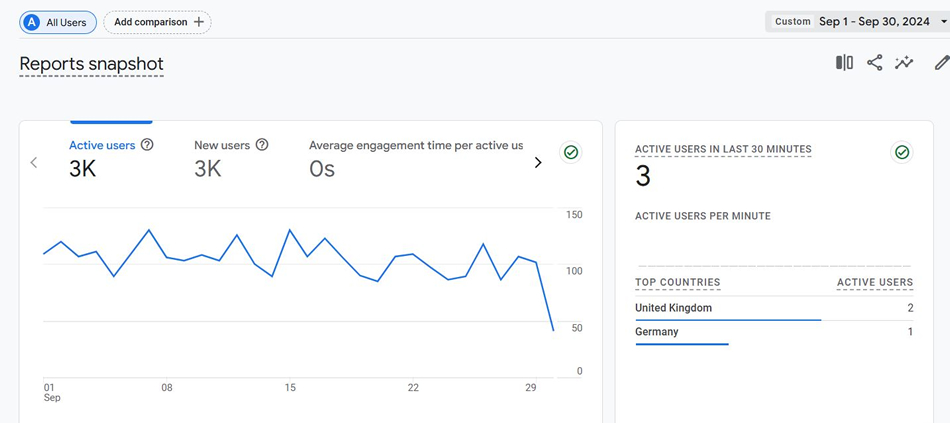The width and height of the screenshot is (950, 423).
Task: Click the Sep 1 - Sep 30, 2024 range
Action: click(874, 22)
